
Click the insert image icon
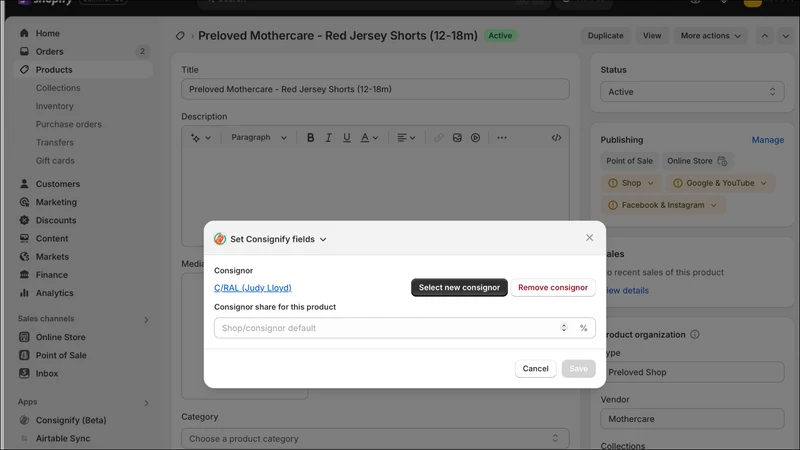(x=457, y=138)
